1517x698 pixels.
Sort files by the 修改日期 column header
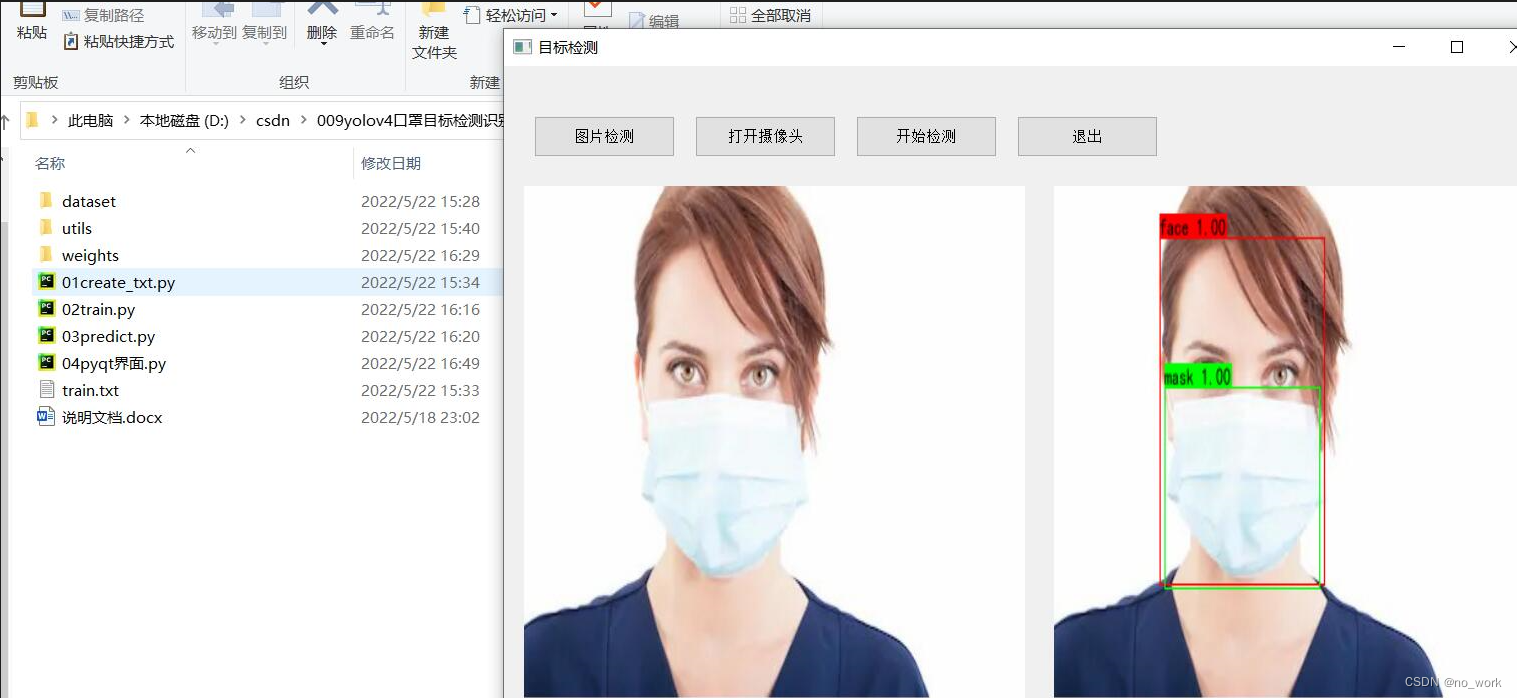pos(391,163)
